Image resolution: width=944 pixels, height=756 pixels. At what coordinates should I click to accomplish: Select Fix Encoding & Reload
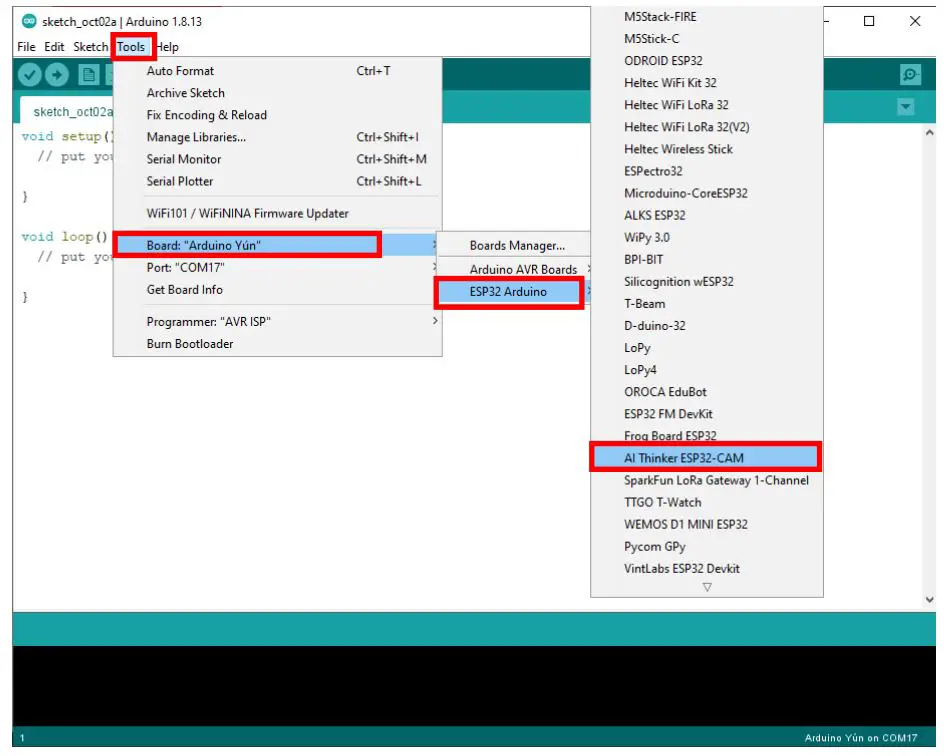point(278,115)
